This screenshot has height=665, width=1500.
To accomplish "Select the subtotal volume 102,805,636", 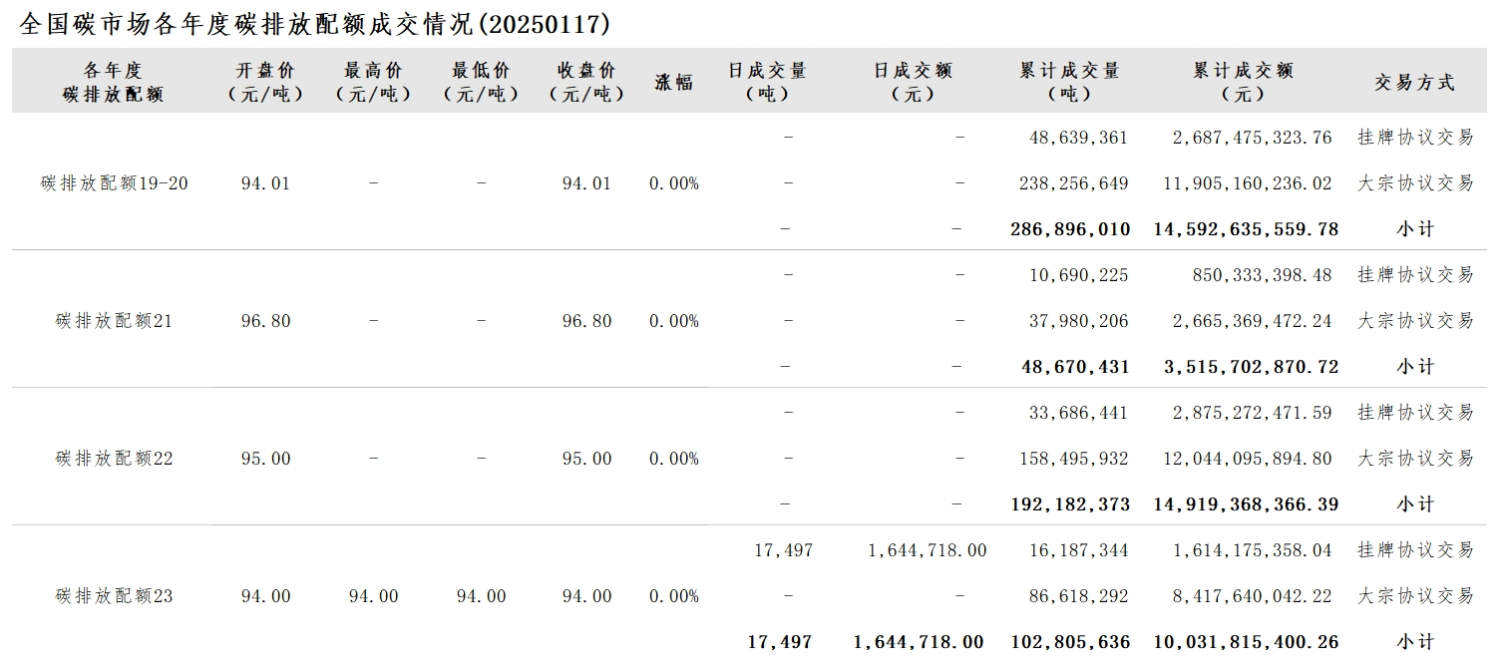I will click(1070, 642).
